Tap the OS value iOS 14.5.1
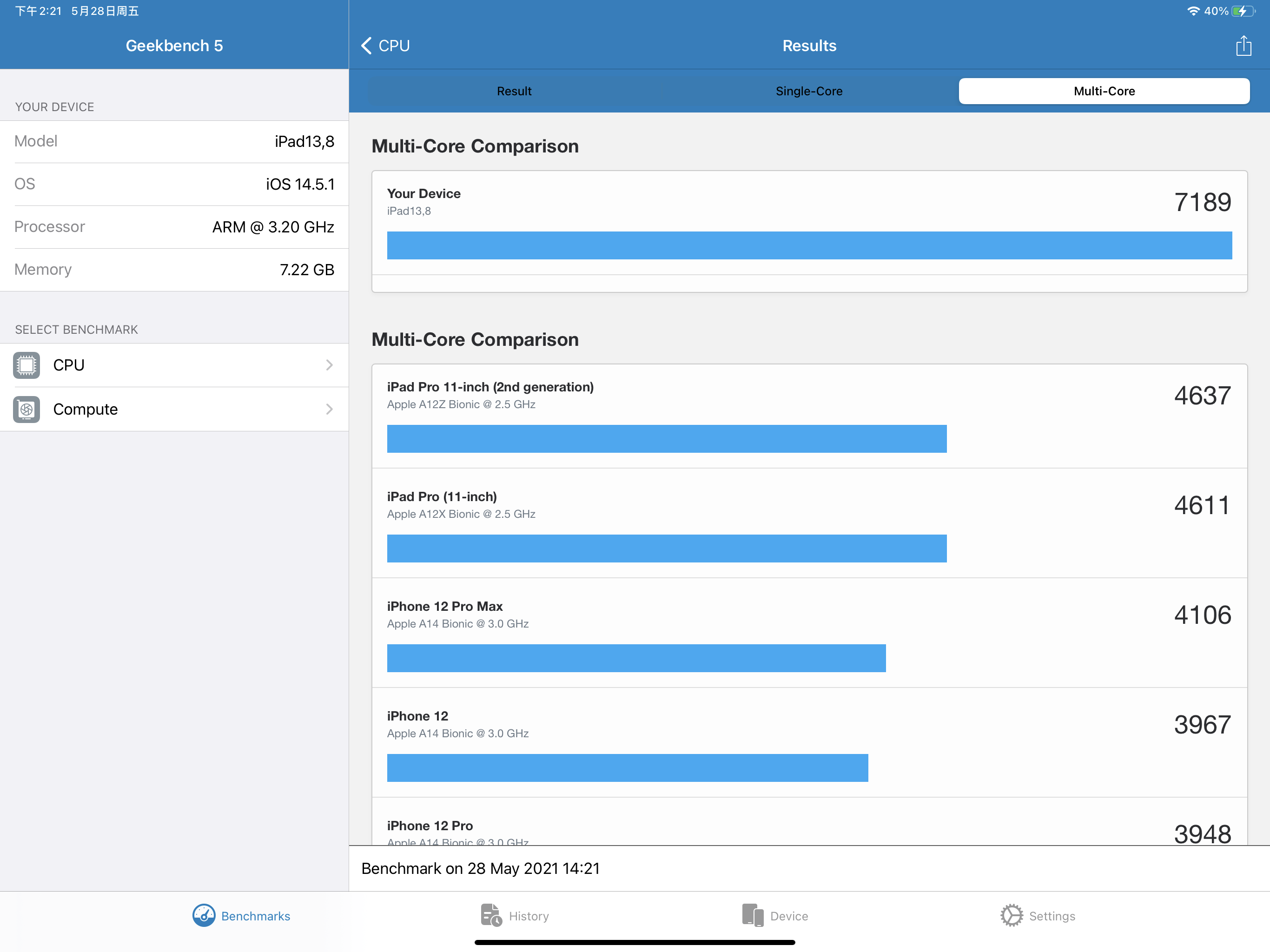The height and width of the screenshot is (952, 1270). (300, 185)
